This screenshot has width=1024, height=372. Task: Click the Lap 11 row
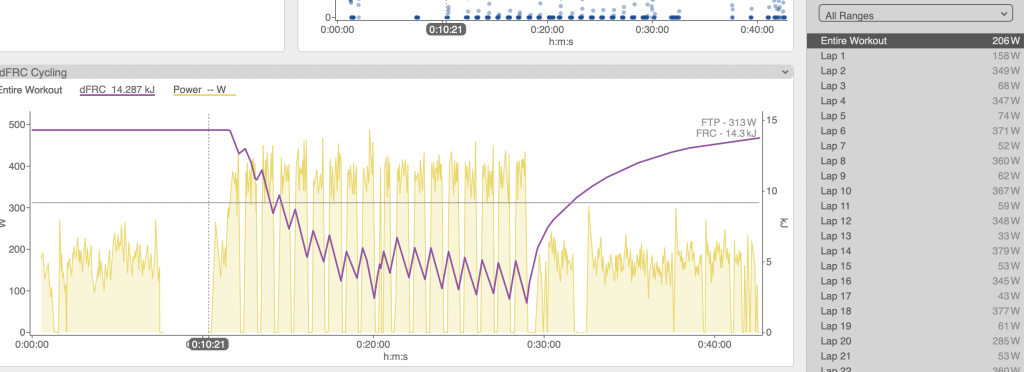tap(916, 206)
